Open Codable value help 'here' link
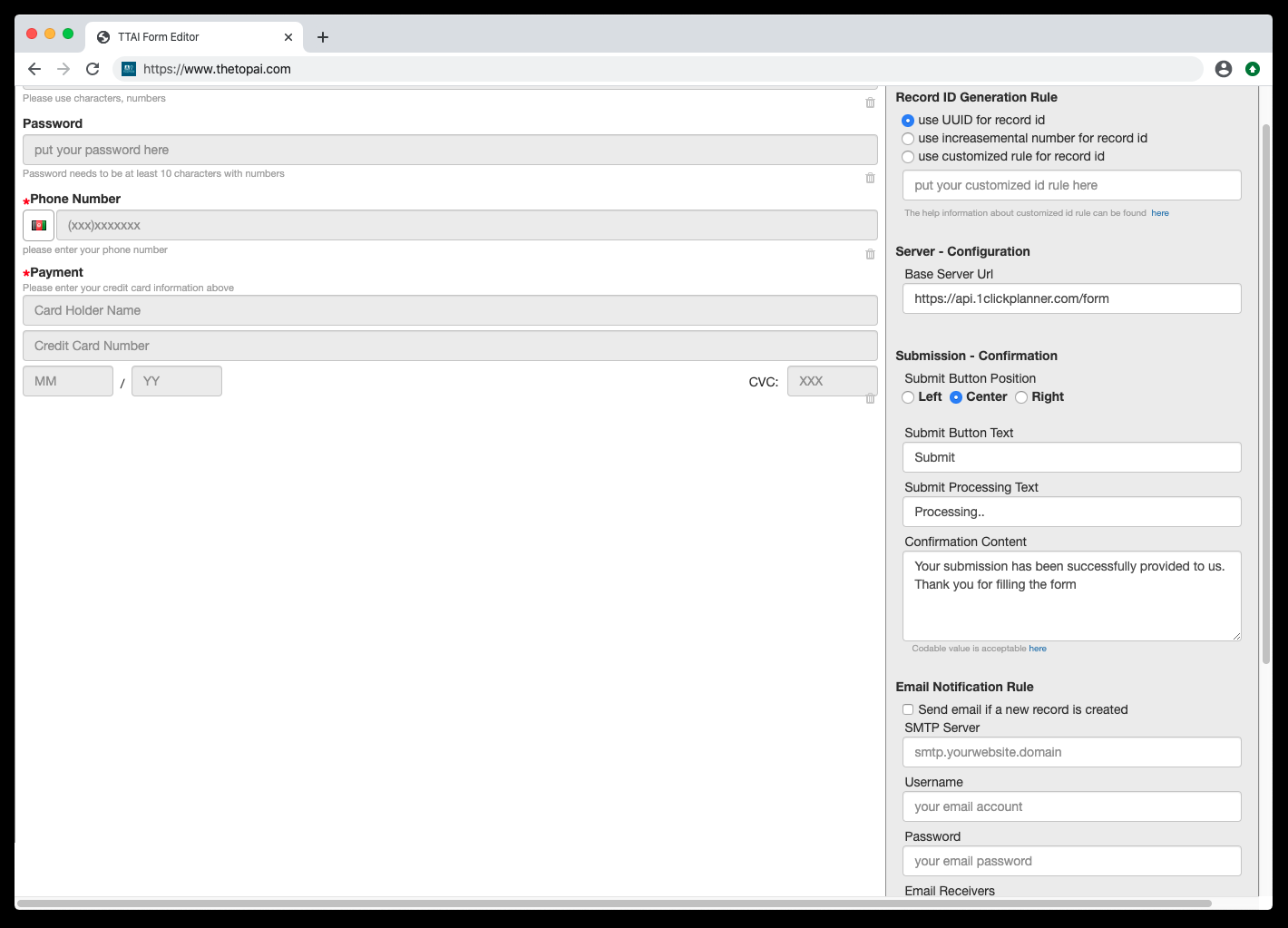 coord(1038,649)
